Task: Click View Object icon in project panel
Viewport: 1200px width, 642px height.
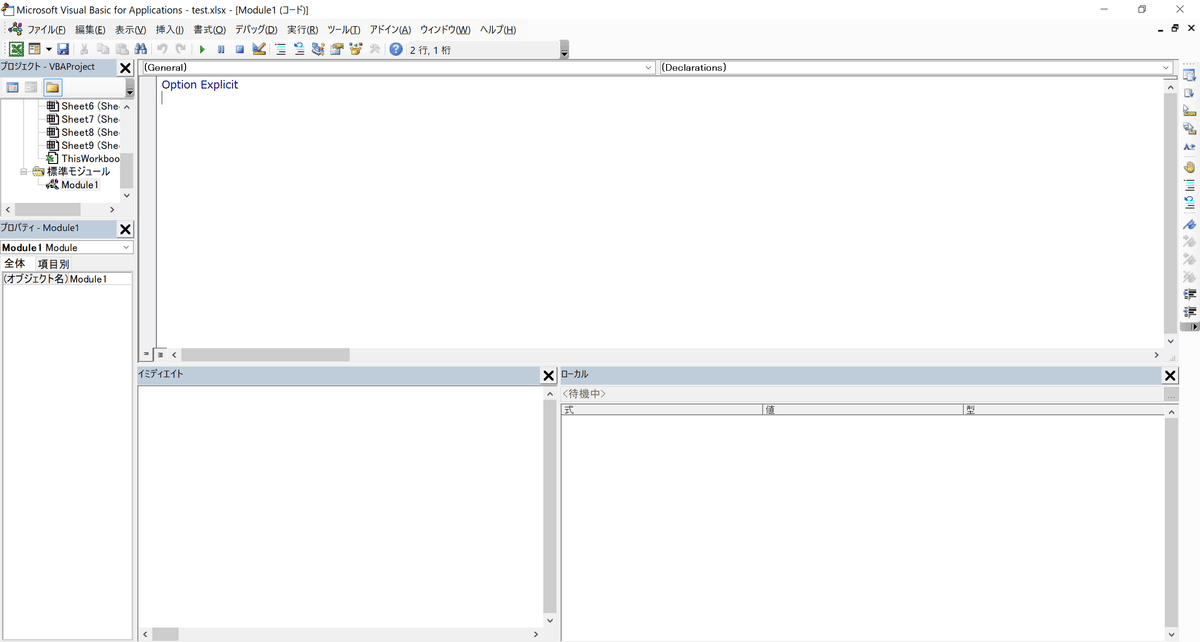Action: pyautogui.click(x=32, y=88)
